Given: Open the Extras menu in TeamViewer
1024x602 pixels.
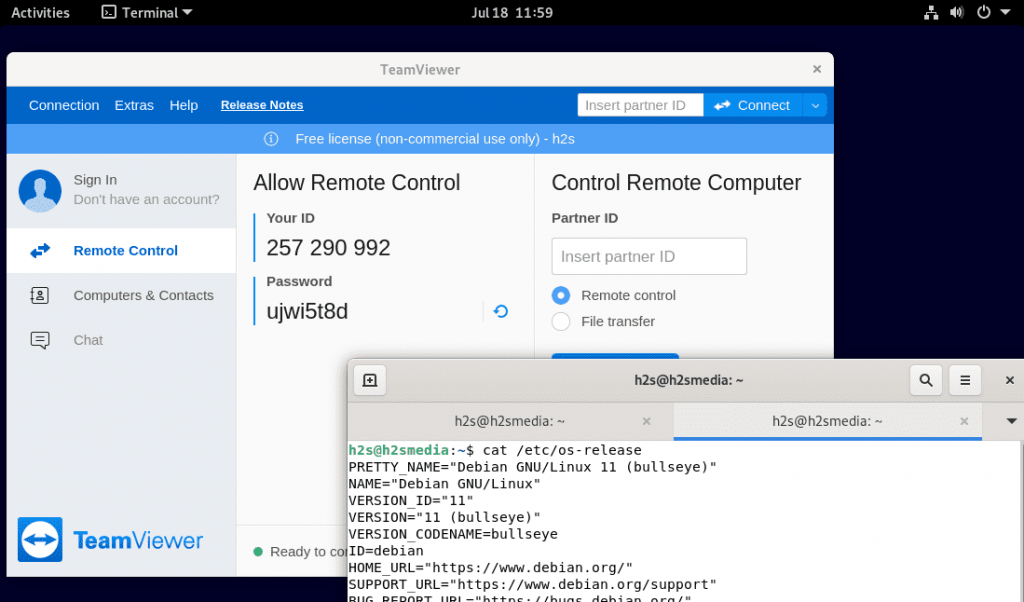Looking at the screenshot, I should pos(133,104).
